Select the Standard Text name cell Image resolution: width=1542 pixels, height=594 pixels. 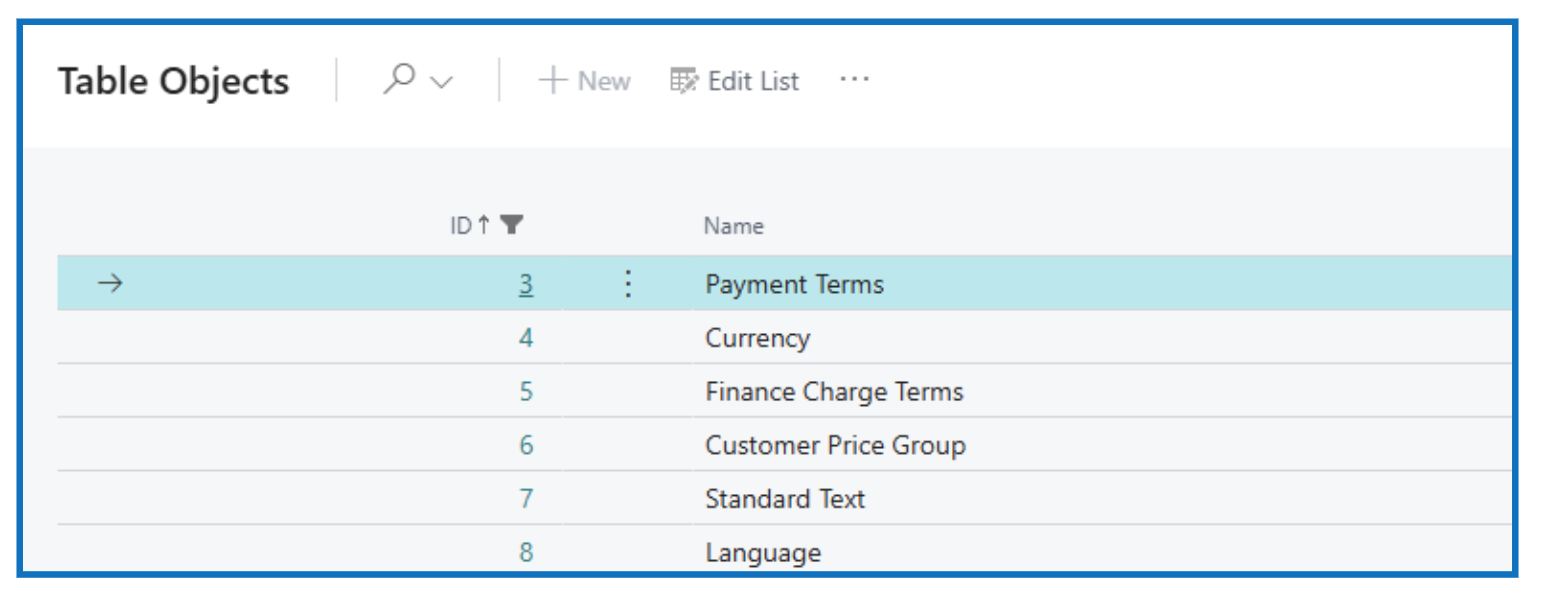[x=785, y=499]
